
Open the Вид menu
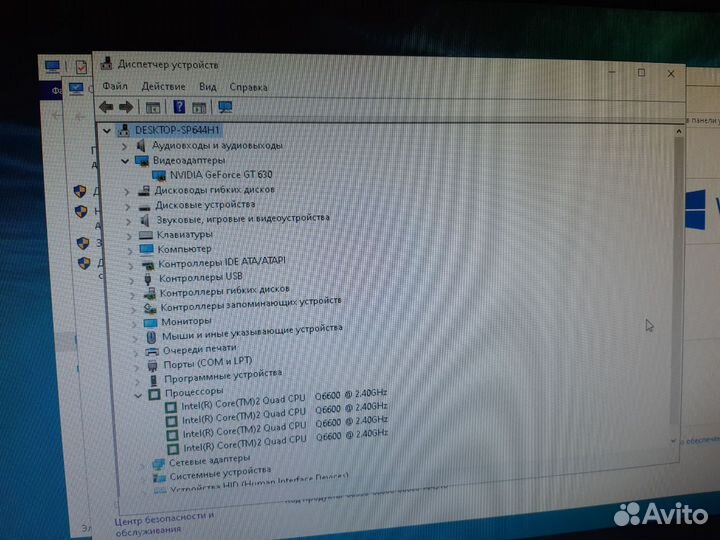coord(207,87)
